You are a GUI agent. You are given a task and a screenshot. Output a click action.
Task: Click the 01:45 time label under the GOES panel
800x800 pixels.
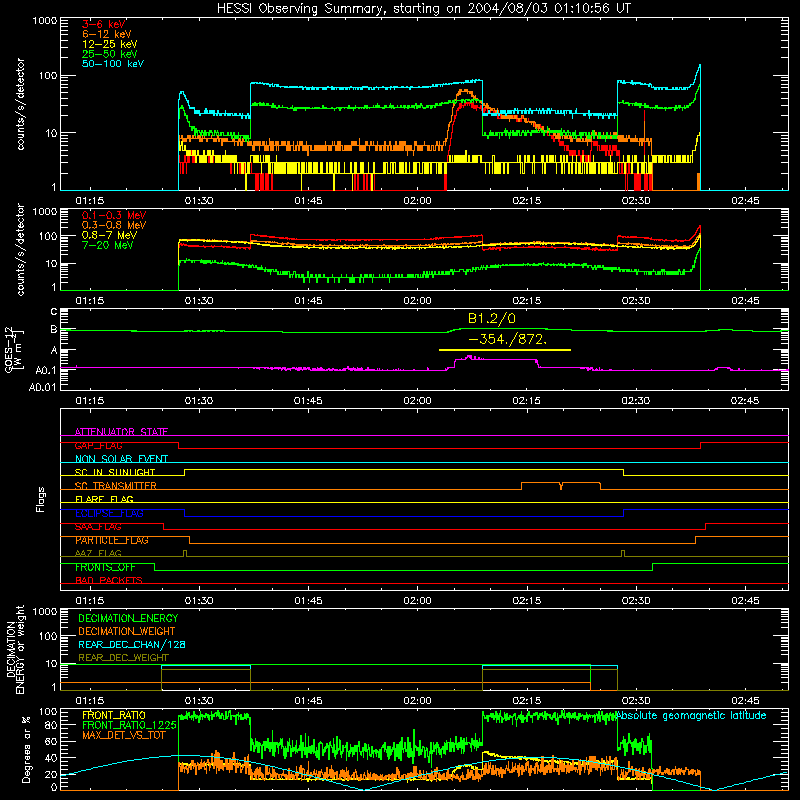(x=308, y=401)
